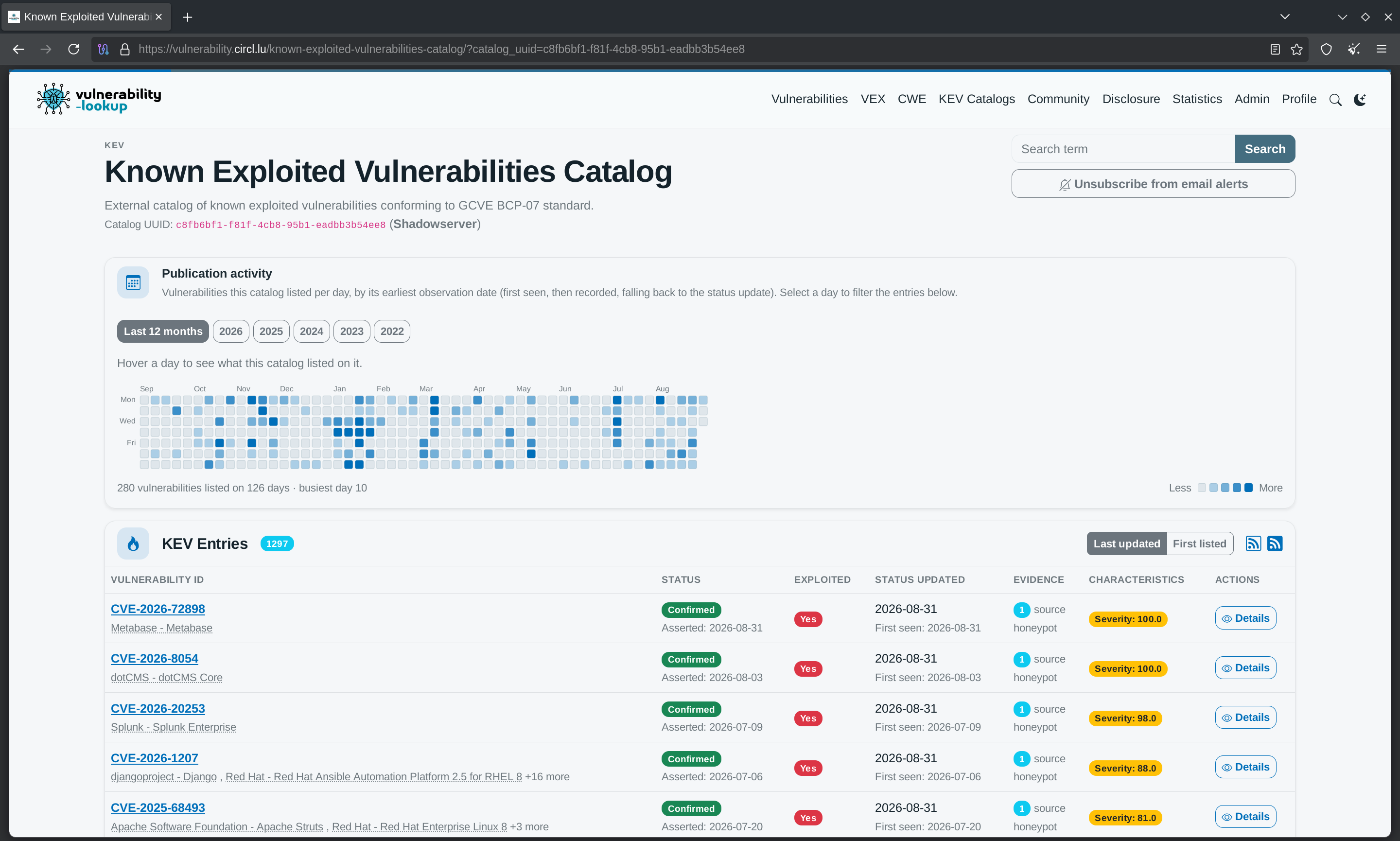Click the flame icon beside KEV Entries
1400x841 pixels.
click(133, 543)
